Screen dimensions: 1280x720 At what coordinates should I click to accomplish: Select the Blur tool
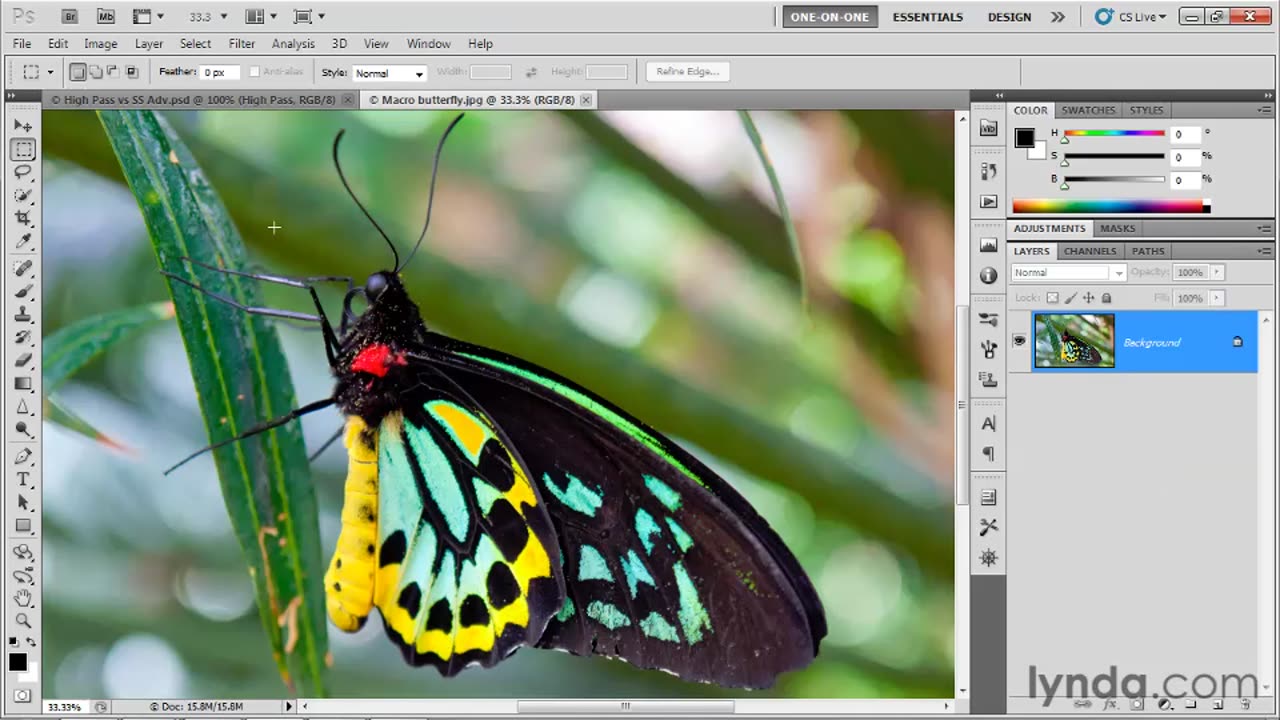pyautogui.click(x=23, y=407)
